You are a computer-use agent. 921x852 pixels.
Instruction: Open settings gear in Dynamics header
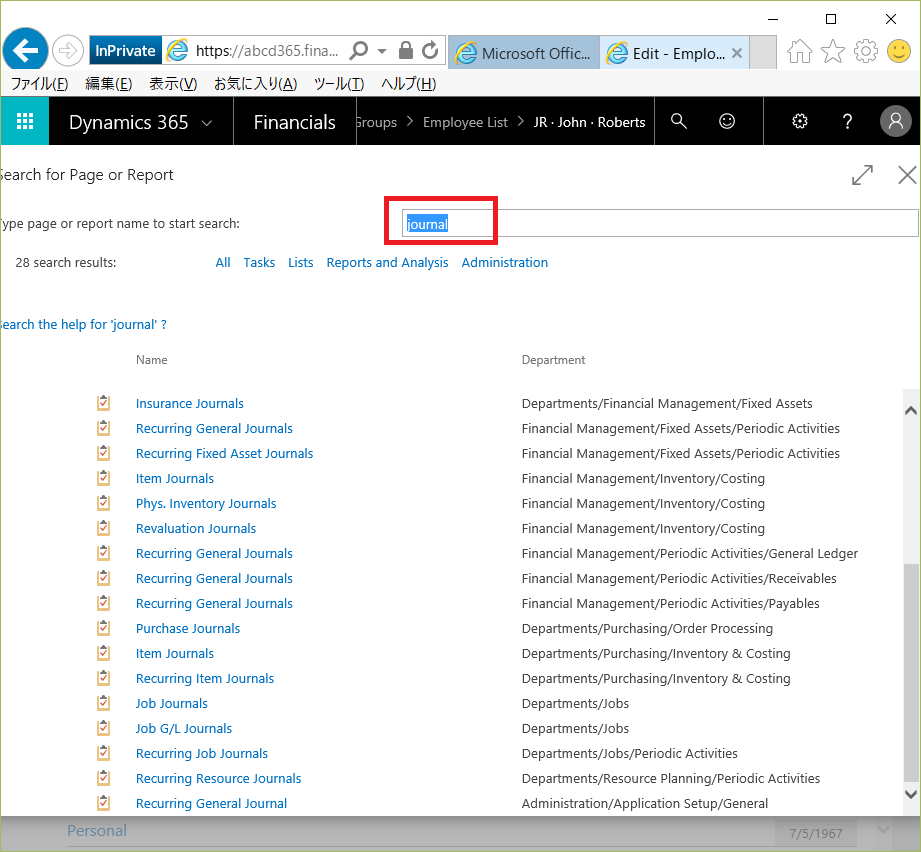click(x=799, y=122)
